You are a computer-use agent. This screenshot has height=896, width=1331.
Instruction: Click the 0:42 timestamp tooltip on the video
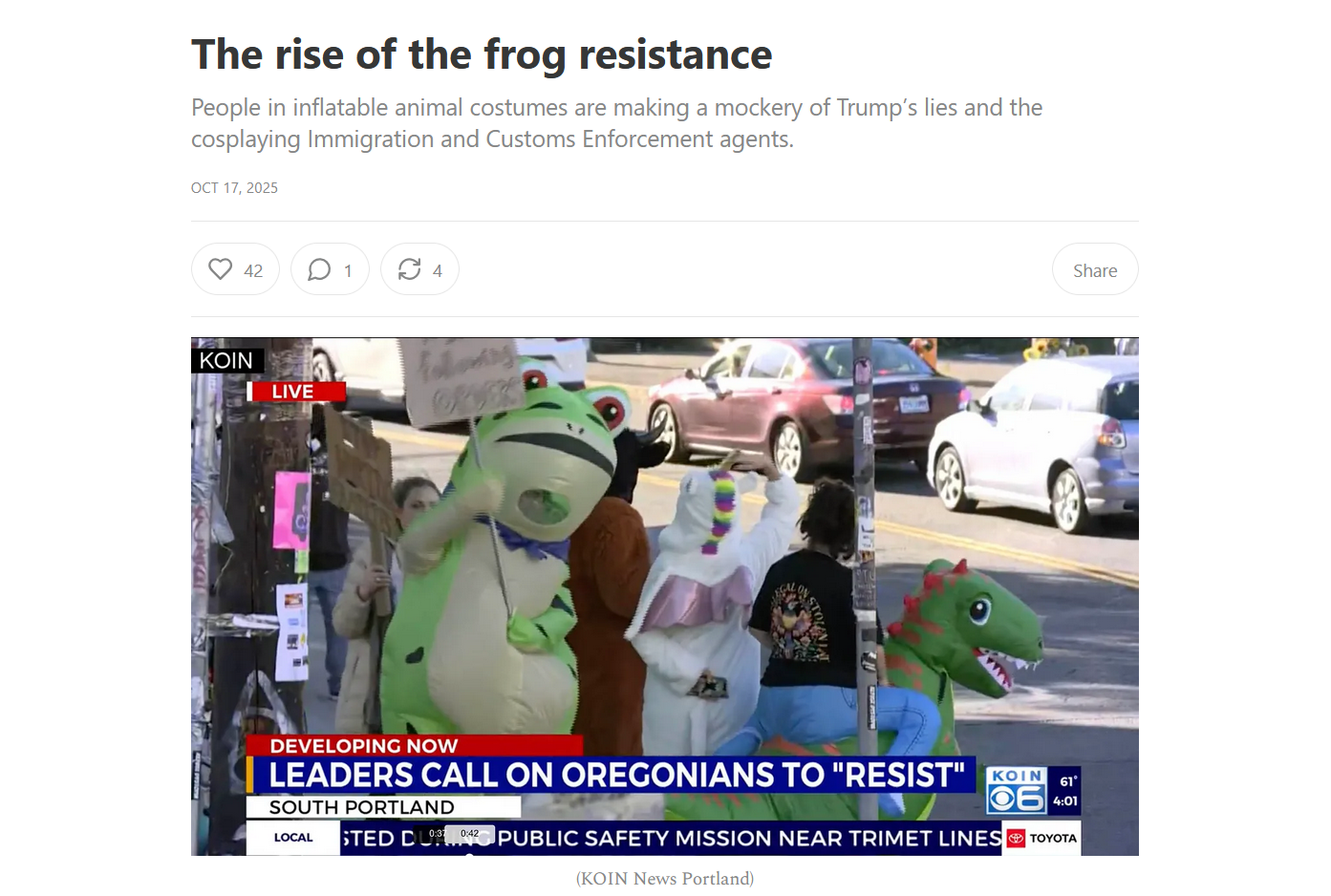click(x=470, y=834)
